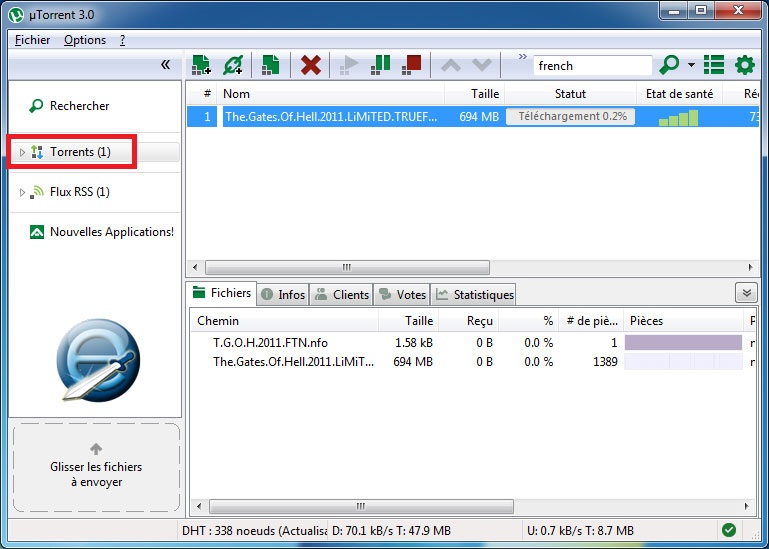Pause the selected torrent
This screenshot has width=769, height=549.
(380, 65)
